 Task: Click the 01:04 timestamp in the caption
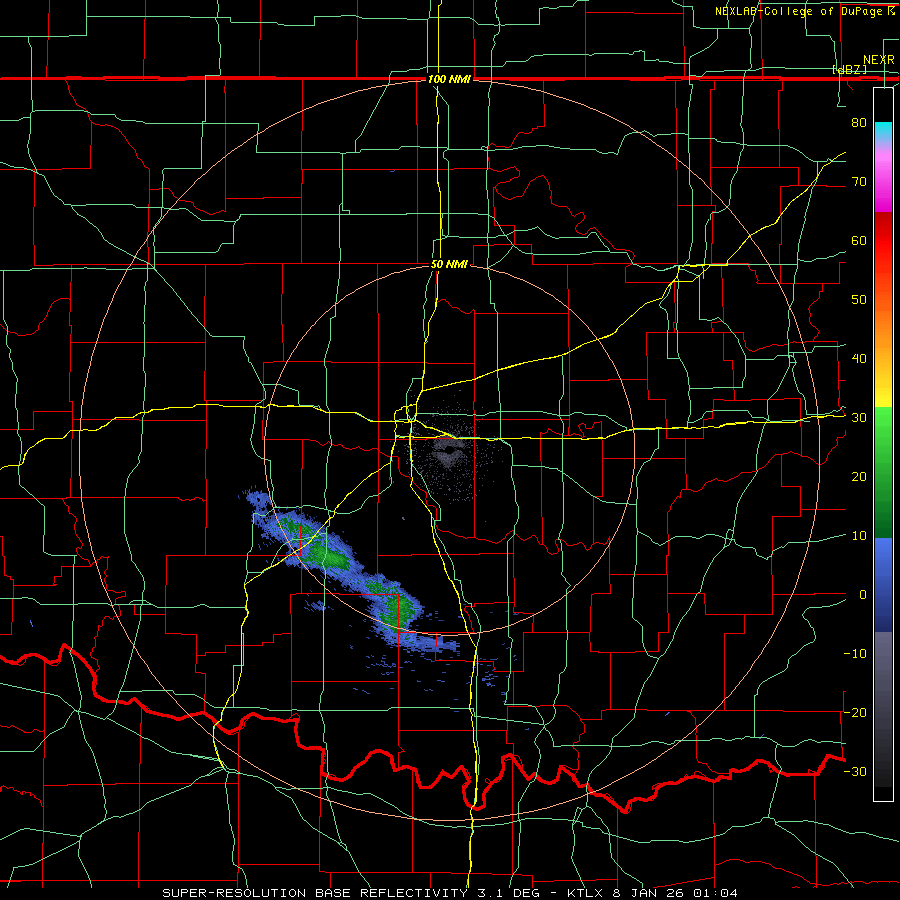716,893
